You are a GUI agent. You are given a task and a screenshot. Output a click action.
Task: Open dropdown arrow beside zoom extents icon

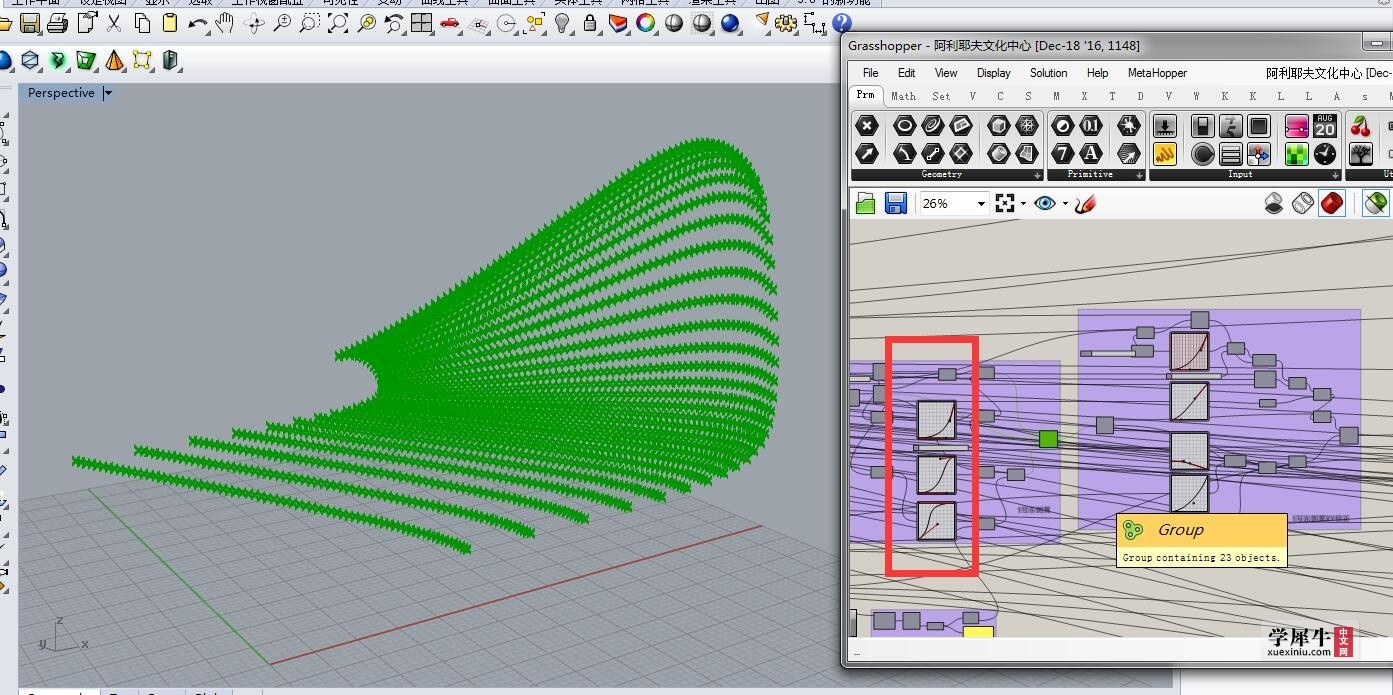1022,204
